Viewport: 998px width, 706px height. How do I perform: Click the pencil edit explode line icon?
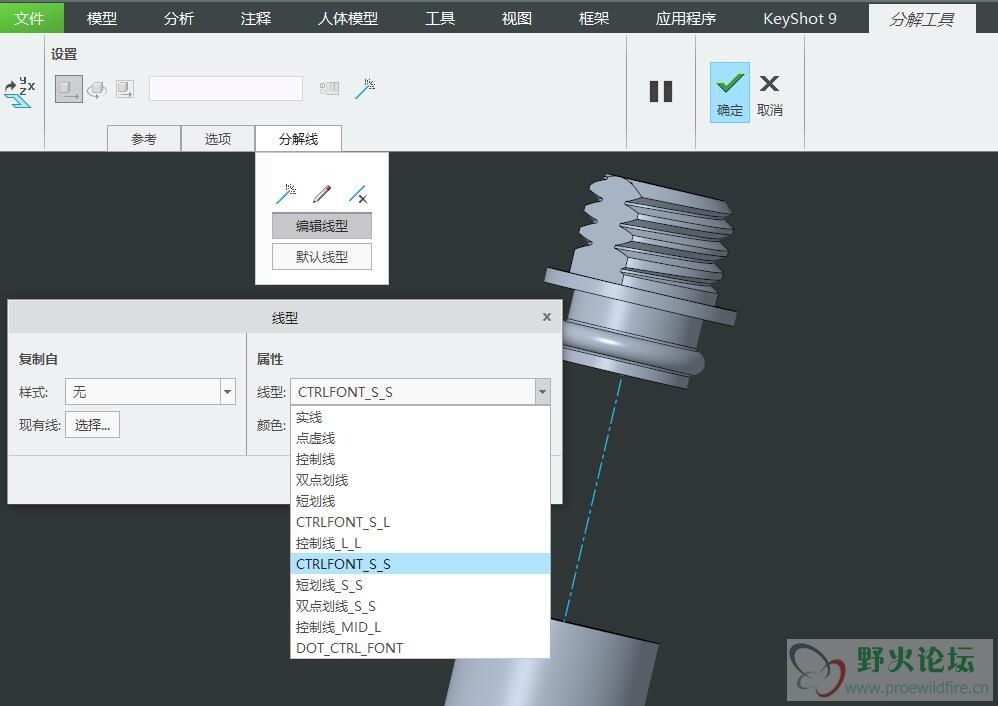click(x=321, y=194)
